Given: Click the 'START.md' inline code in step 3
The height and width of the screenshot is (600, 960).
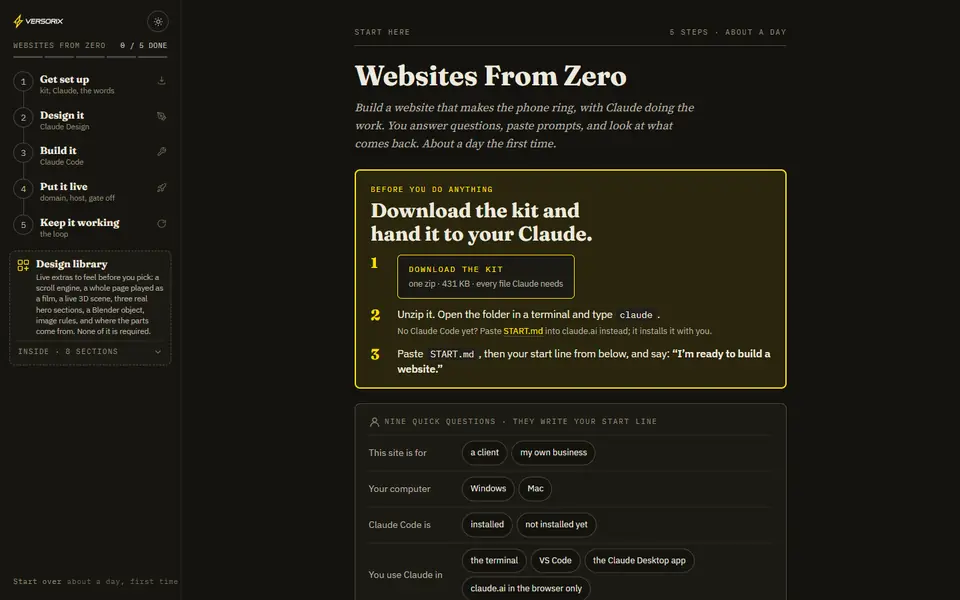Looking at the screenshot, I should click(x=452, y=354).
